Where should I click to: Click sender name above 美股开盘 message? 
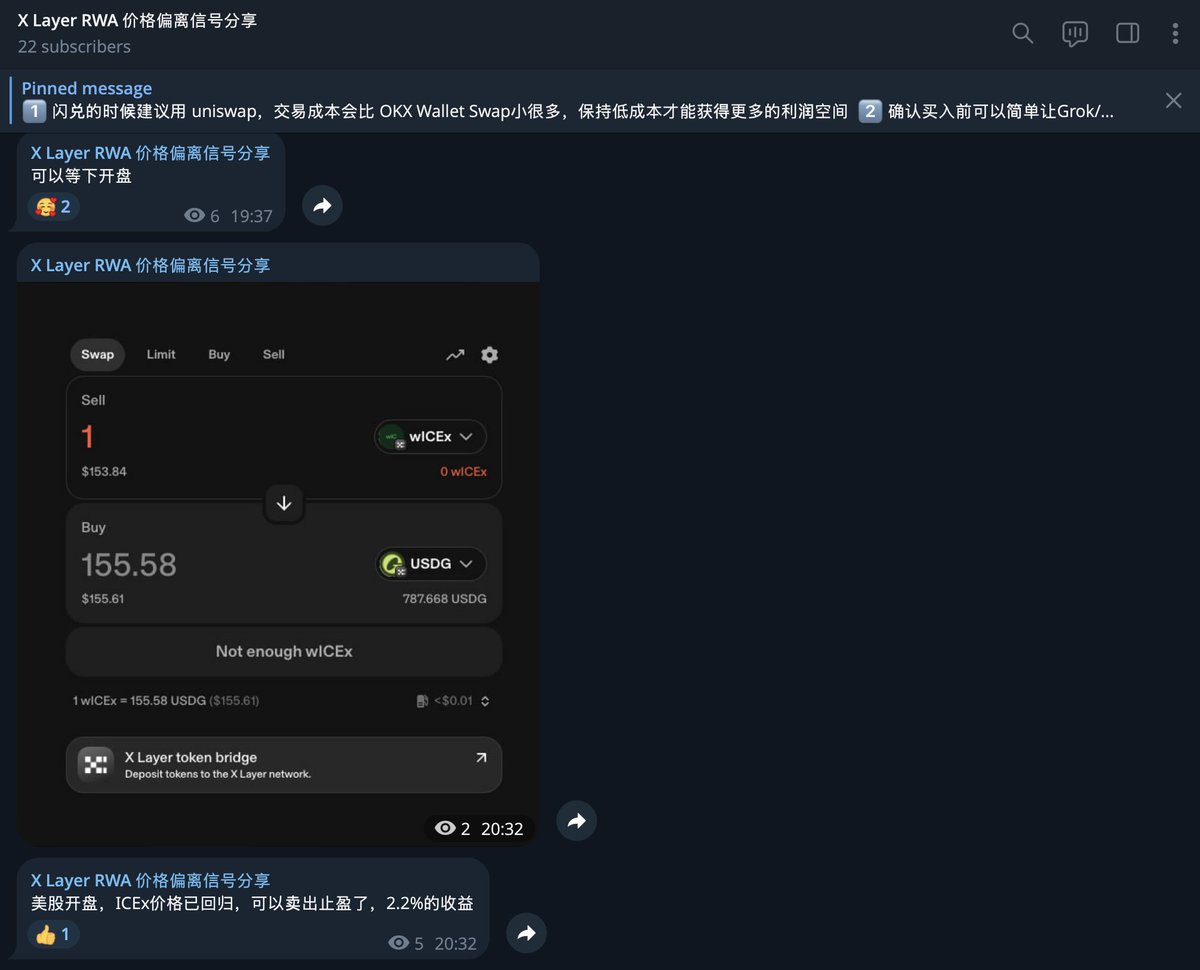(150, 880)
